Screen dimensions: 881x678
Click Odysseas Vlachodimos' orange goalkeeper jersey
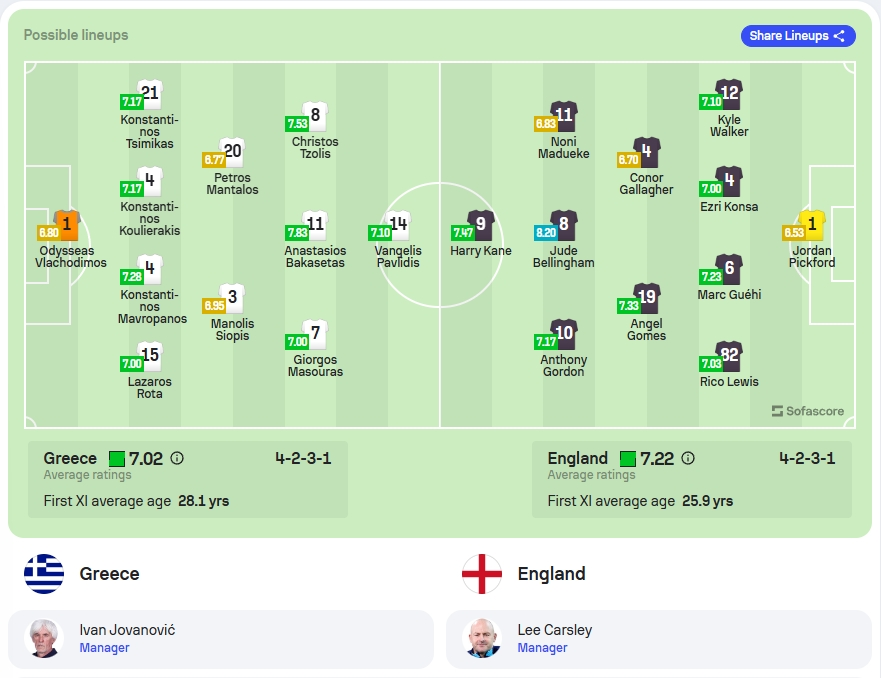[x=67, y=225]
